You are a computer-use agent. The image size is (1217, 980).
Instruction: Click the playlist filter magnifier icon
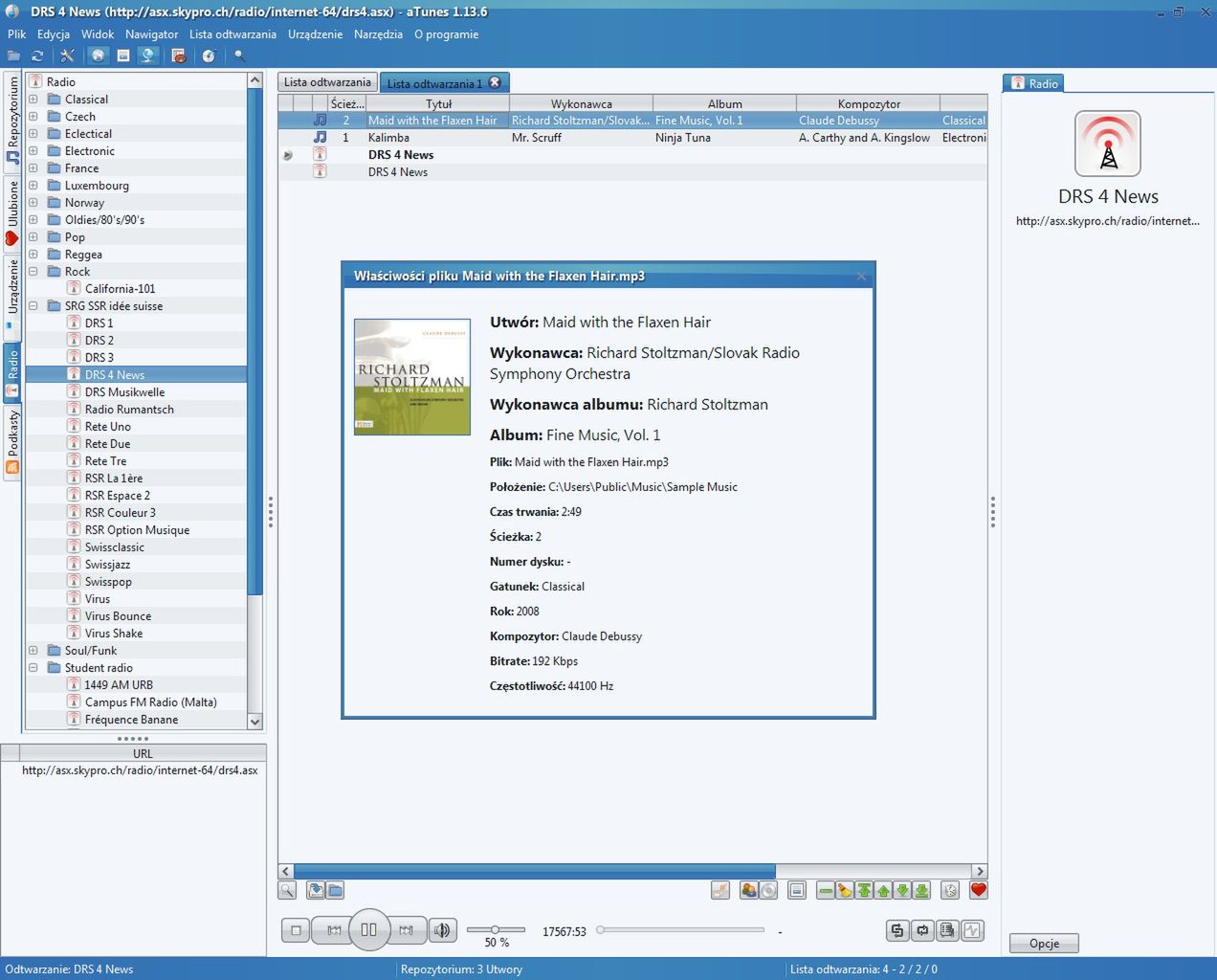(x=287, y=891)
